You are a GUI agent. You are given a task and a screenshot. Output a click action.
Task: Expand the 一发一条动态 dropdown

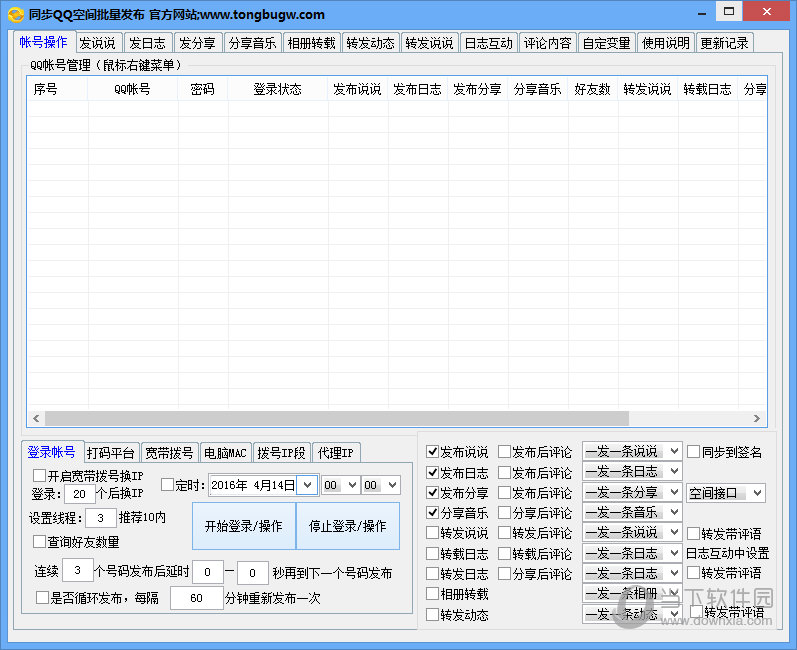click(x=632, y=614)
